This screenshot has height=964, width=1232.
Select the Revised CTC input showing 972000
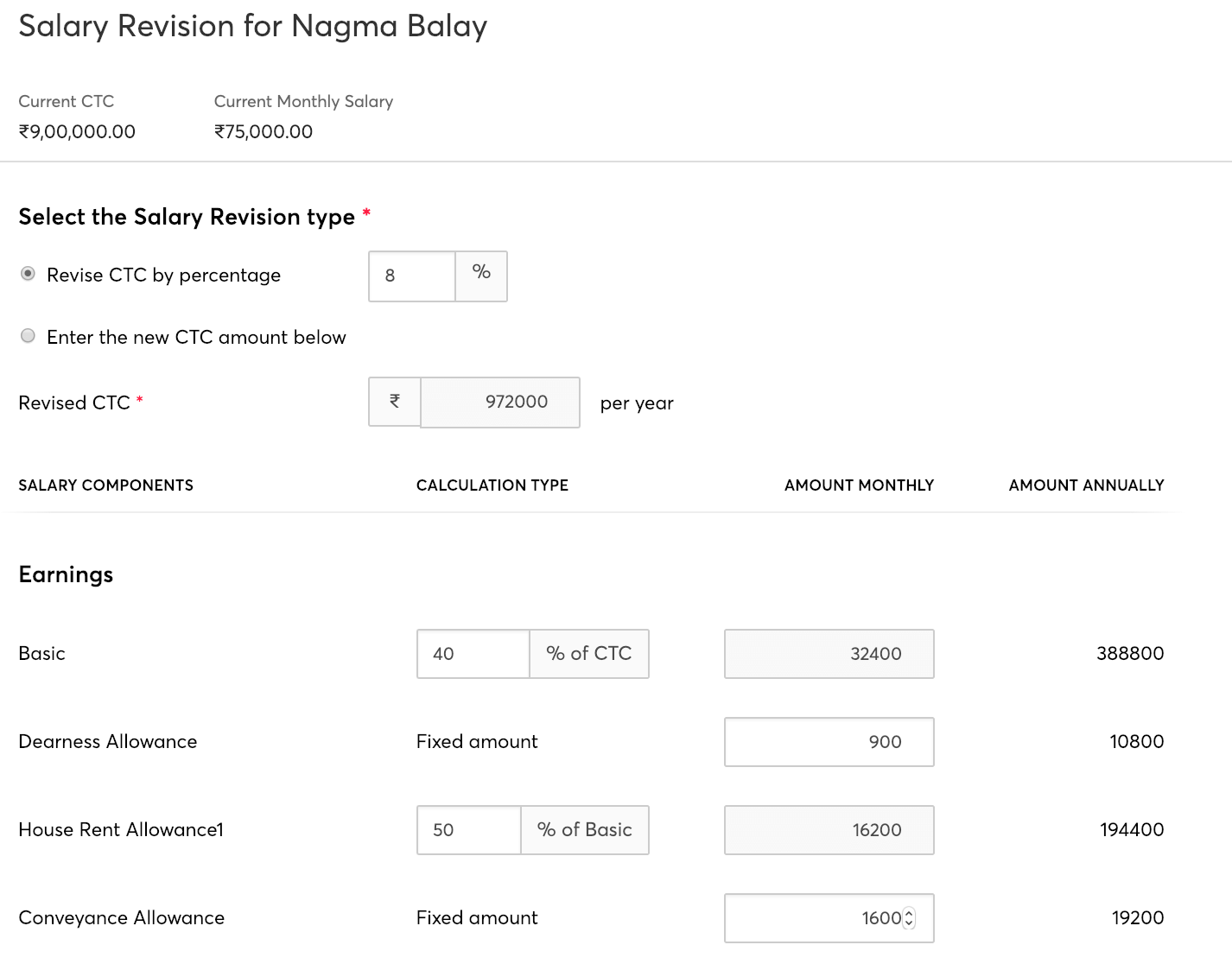click(499, 402)
